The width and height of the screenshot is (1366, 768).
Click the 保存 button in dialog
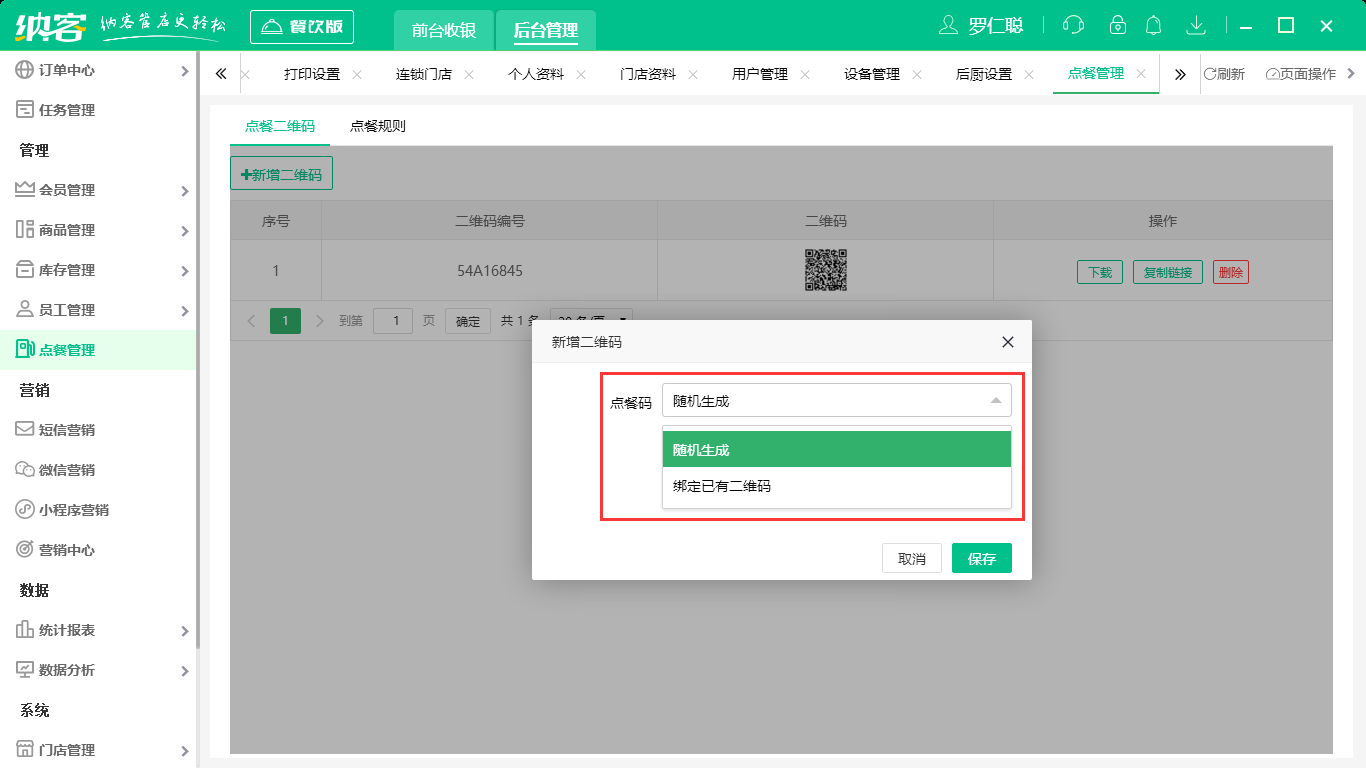(x=981, y=559)
